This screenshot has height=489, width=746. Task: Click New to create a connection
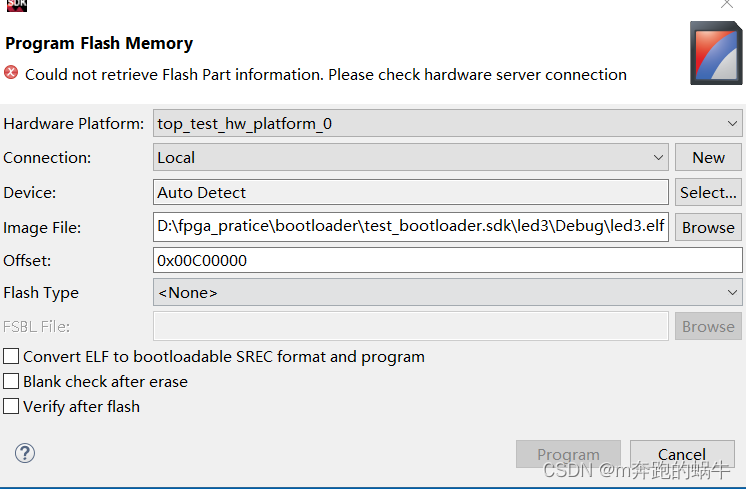[708, 157]
